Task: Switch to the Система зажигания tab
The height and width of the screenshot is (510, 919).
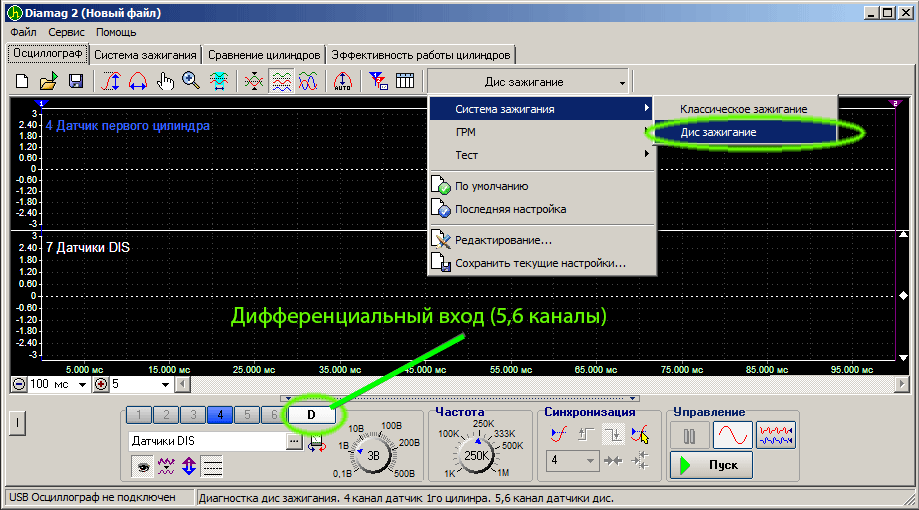Action: (145, 55)
